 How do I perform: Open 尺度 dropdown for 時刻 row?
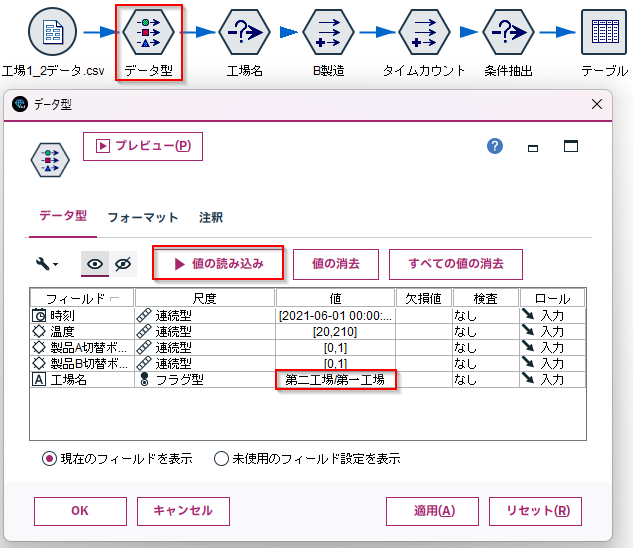[205, 315]
